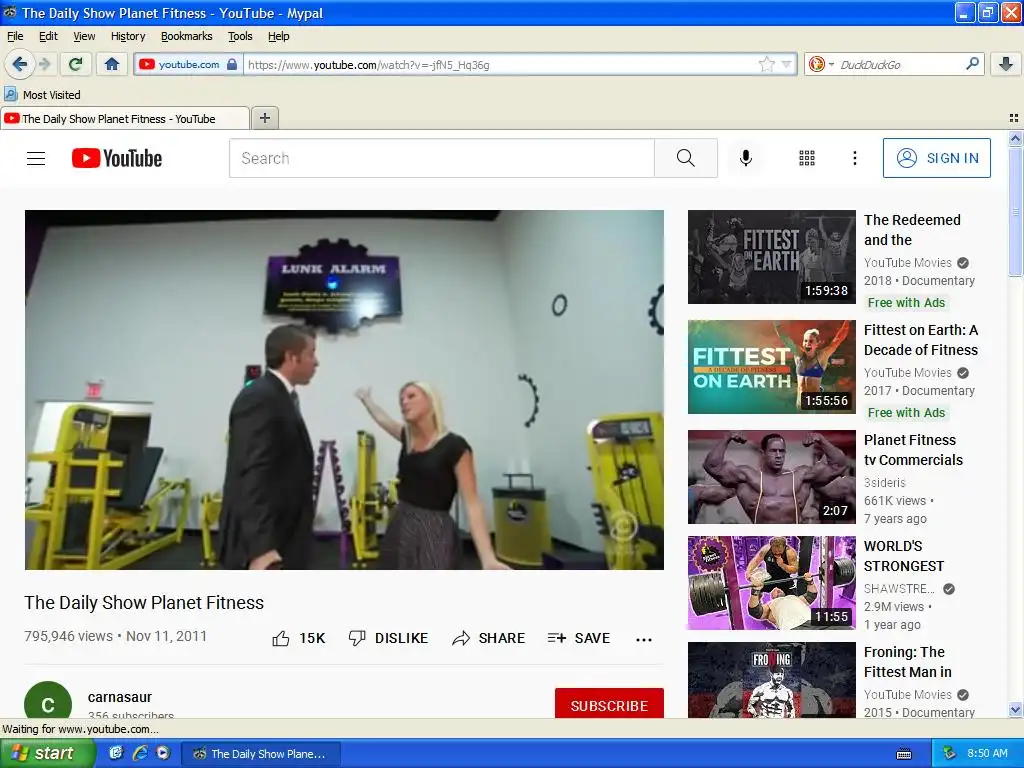Click 'Planet Fitness tv Commercials' title

pyautogui.click(x=913, y=450)
